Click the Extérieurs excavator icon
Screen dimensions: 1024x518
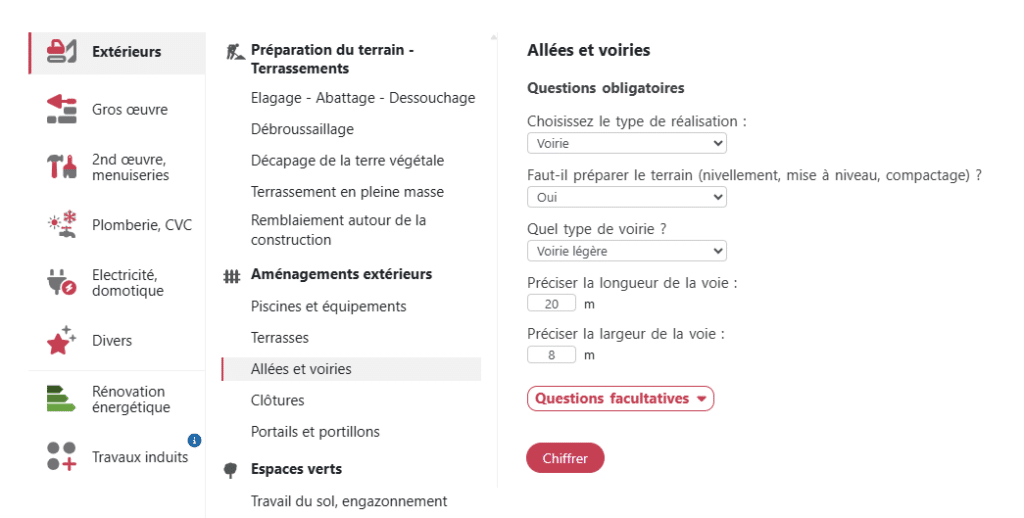tap(62, 52)
